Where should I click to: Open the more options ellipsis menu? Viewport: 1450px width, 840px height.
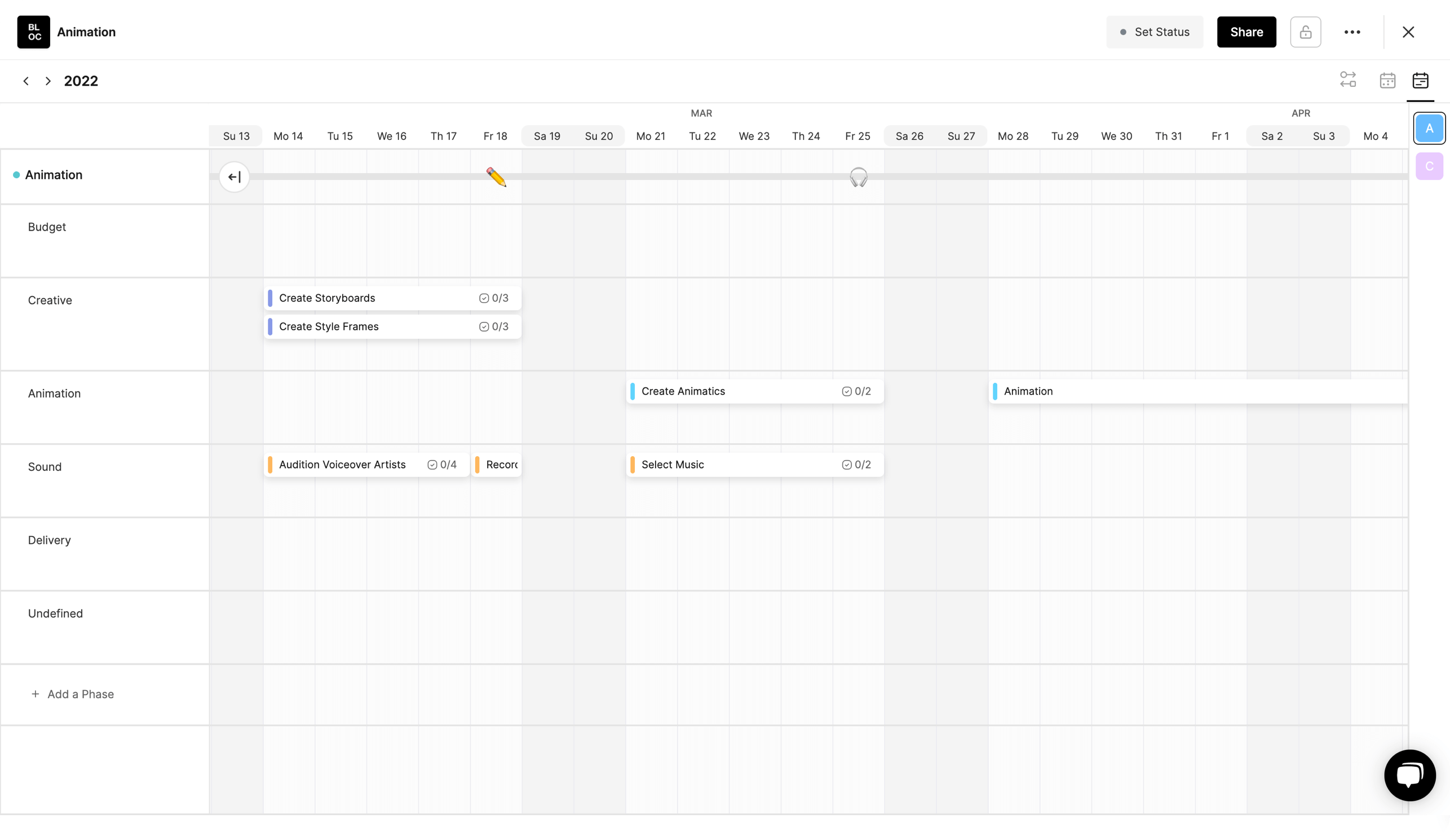point(1352,32)
